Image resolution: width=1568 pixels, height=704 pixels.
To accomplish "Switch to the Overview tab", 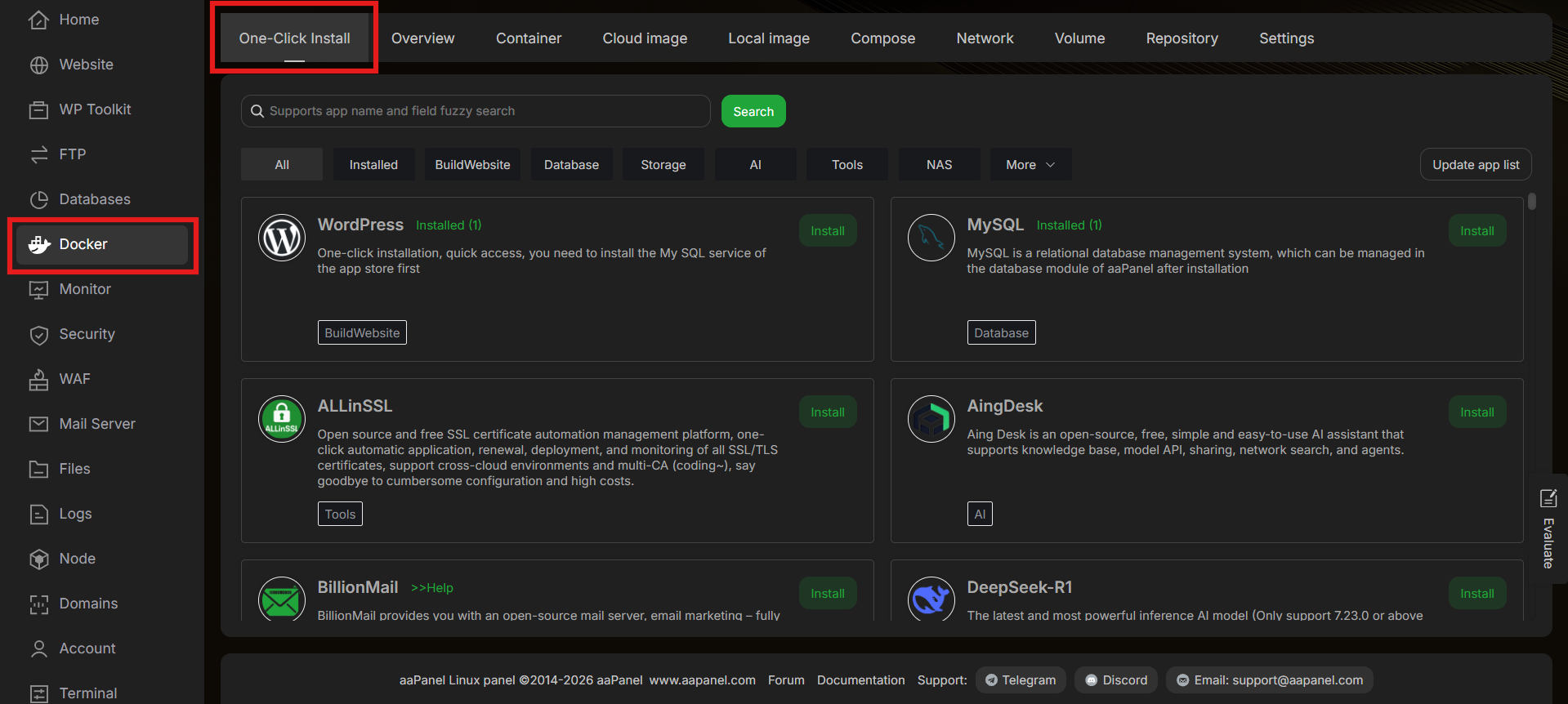I will [x=422, y=38].
